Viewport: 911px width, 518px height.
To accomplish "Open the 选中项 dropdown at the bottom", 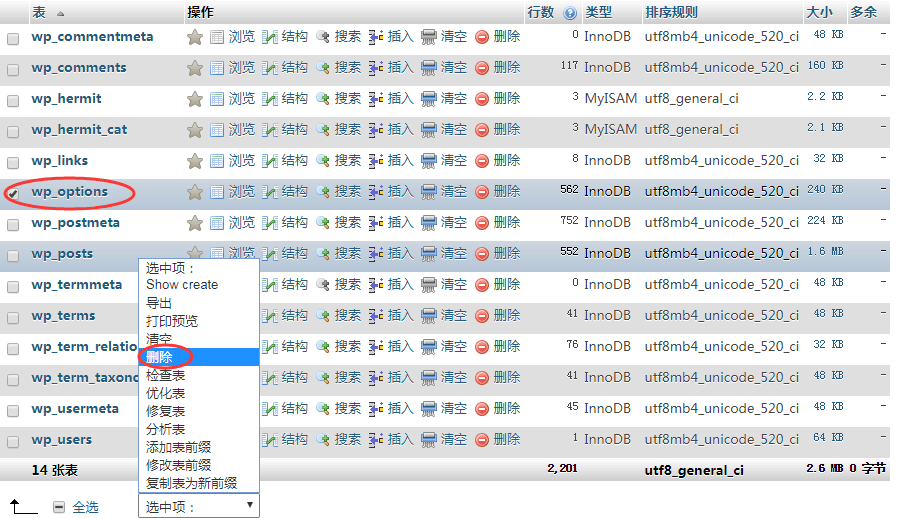I will click(199, 506).
